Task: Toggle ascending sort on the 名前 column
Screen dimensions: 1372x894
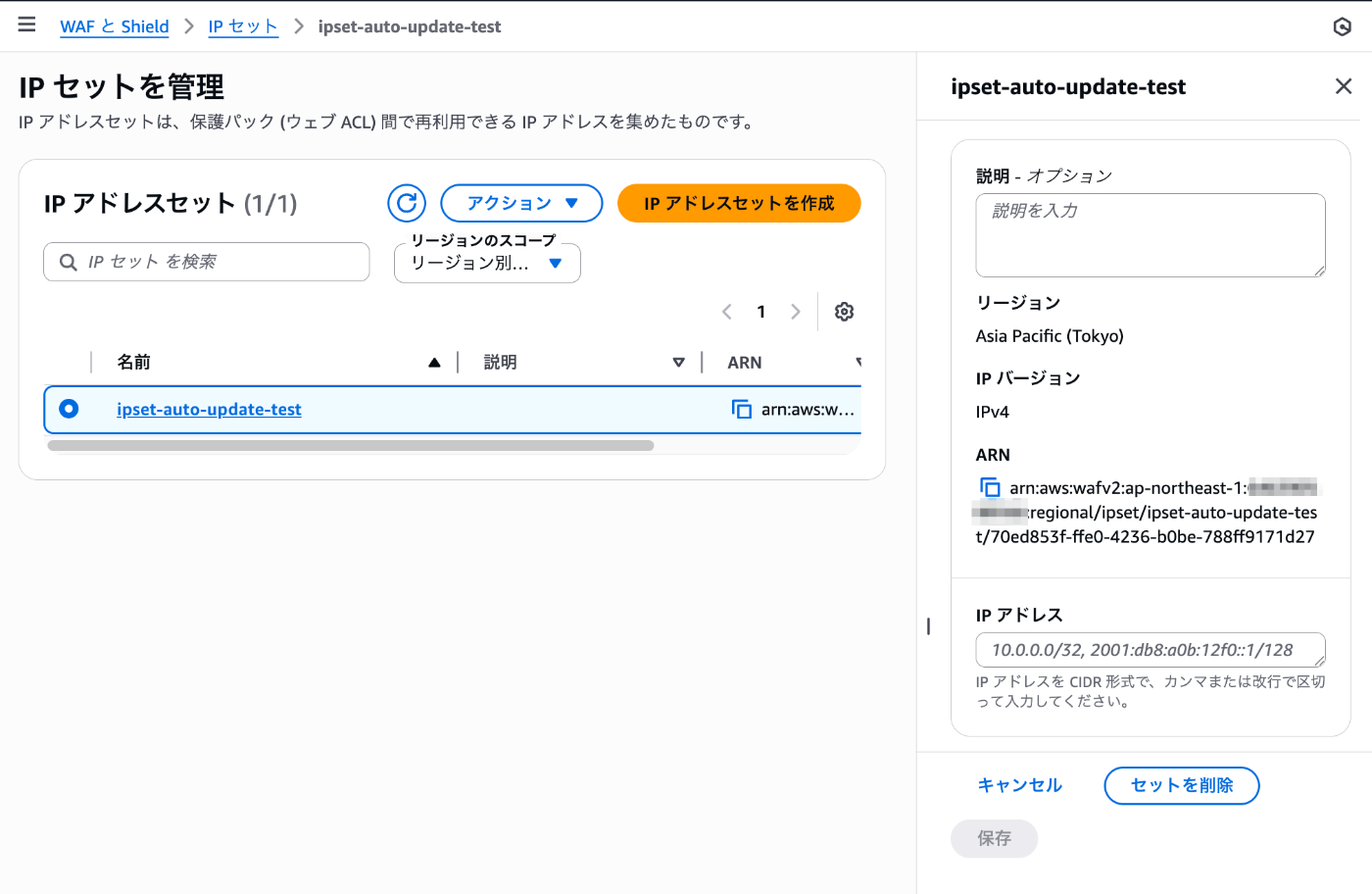Action: coord(434,362)
